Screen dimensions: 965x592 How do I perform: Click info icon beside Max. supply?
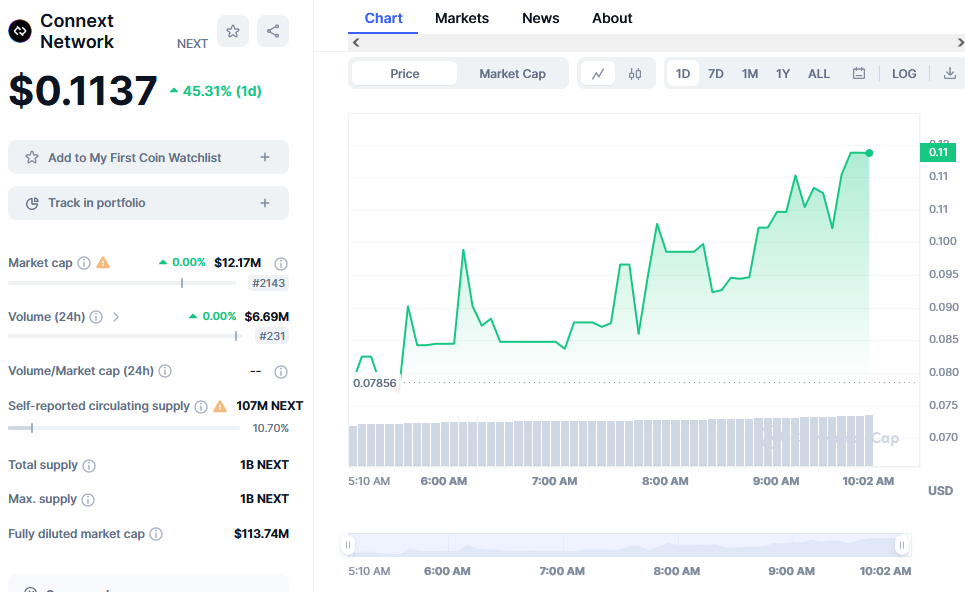88,499
